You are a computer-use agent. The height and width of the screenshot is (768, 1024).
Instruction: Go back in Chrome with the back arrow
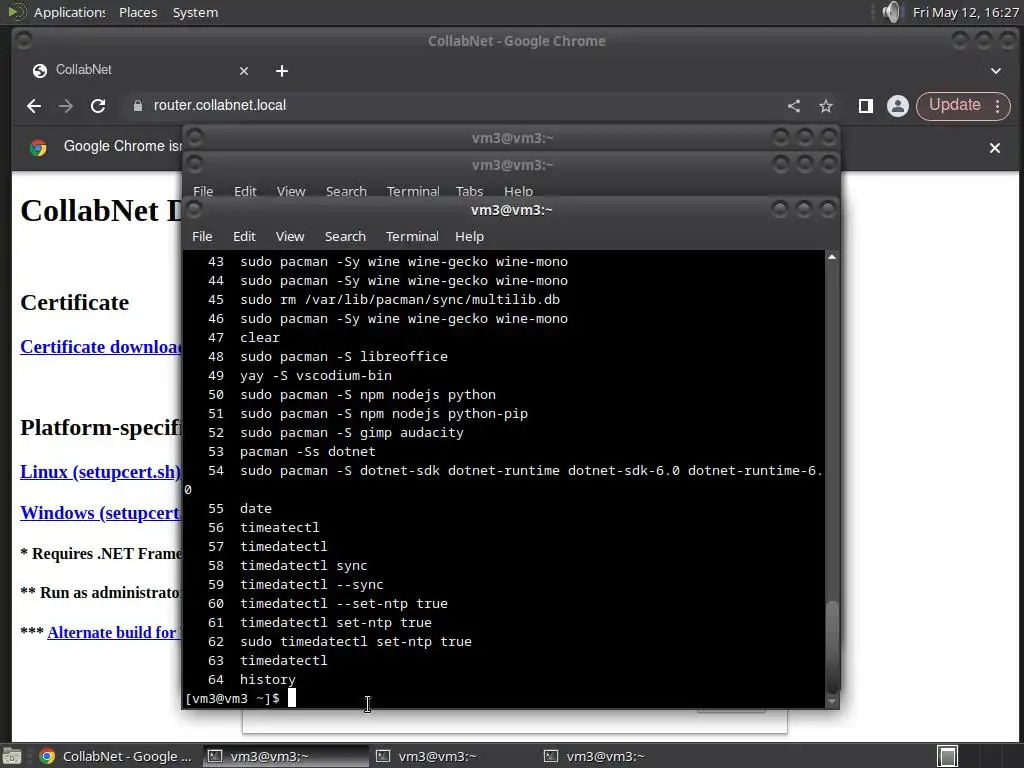click(x=34, y=106)
